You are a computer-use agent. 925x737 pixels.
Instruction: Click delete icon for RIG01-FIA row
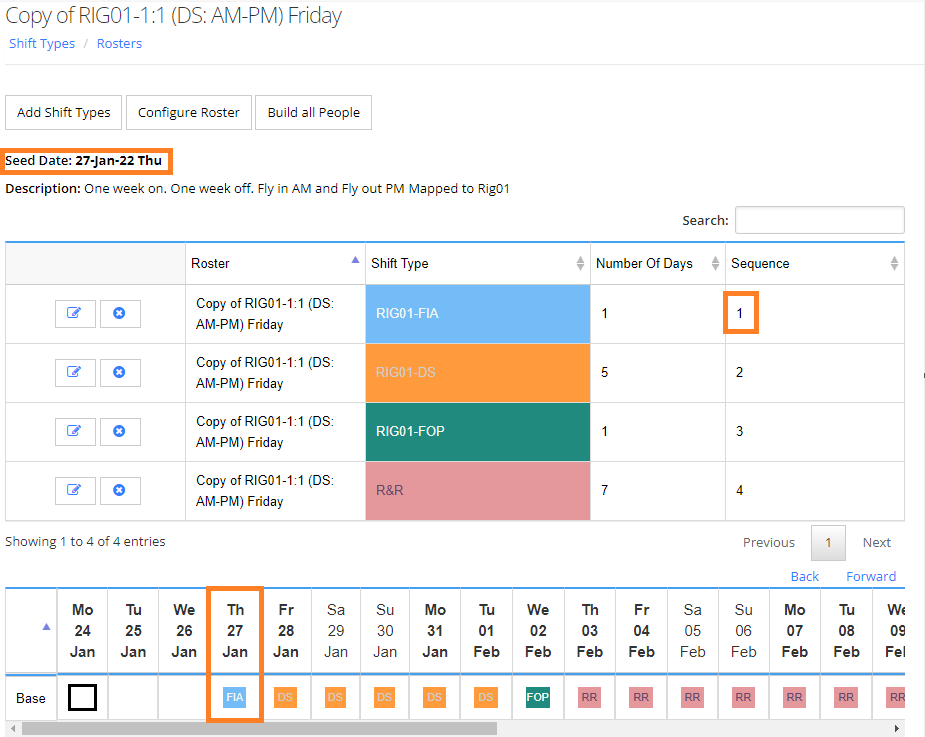click(120, 314)
